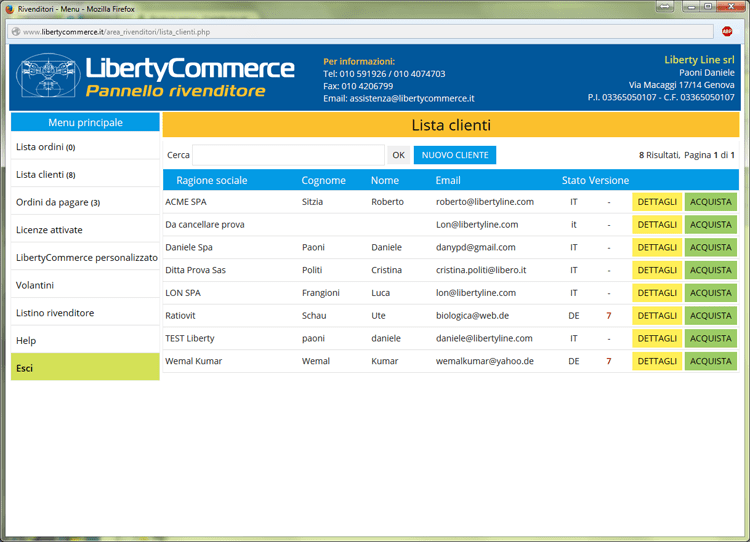The image size is (750, 542).
Task: Click the NUOVO CLIENTE button
Action: (455, 155)
